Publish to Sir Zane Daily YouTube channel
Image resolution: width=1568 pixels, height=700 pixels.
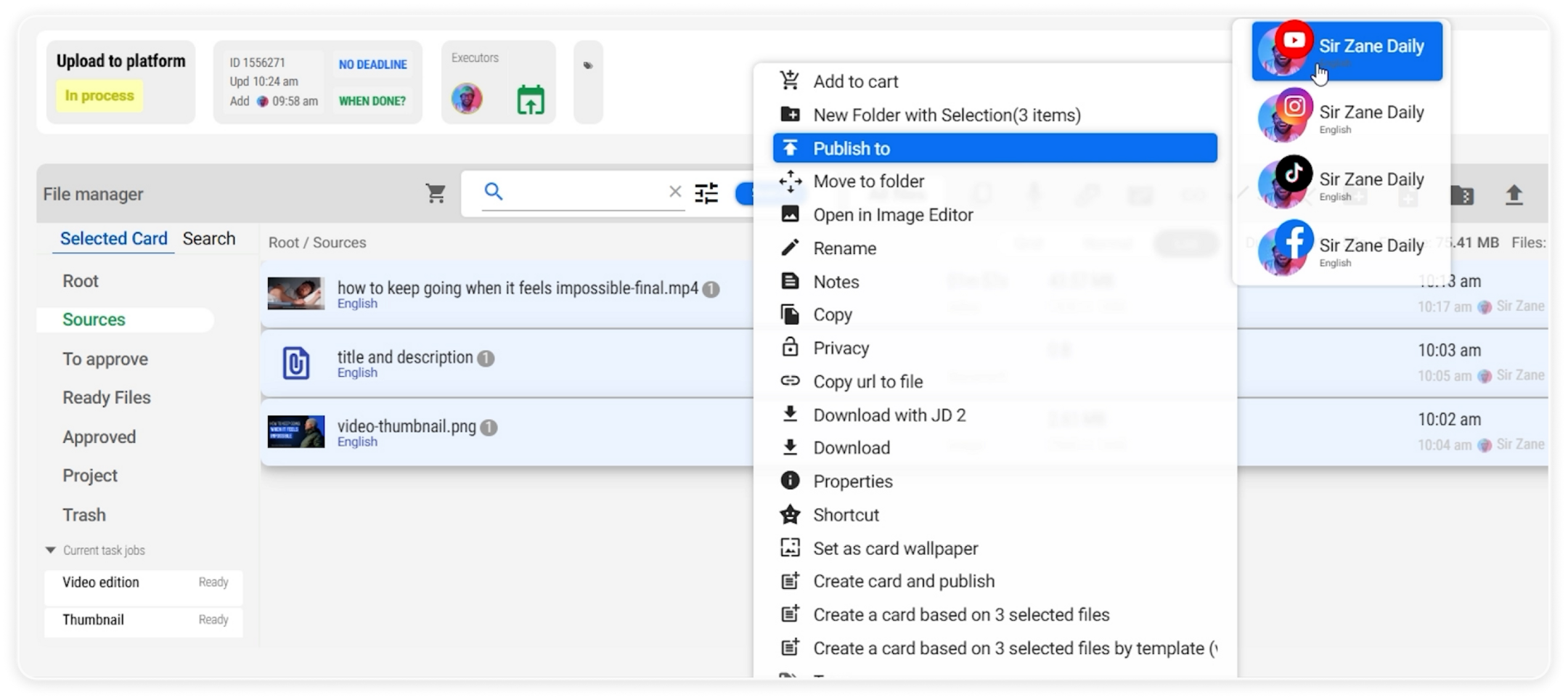pyautogui.click(x=1347, y=51)
